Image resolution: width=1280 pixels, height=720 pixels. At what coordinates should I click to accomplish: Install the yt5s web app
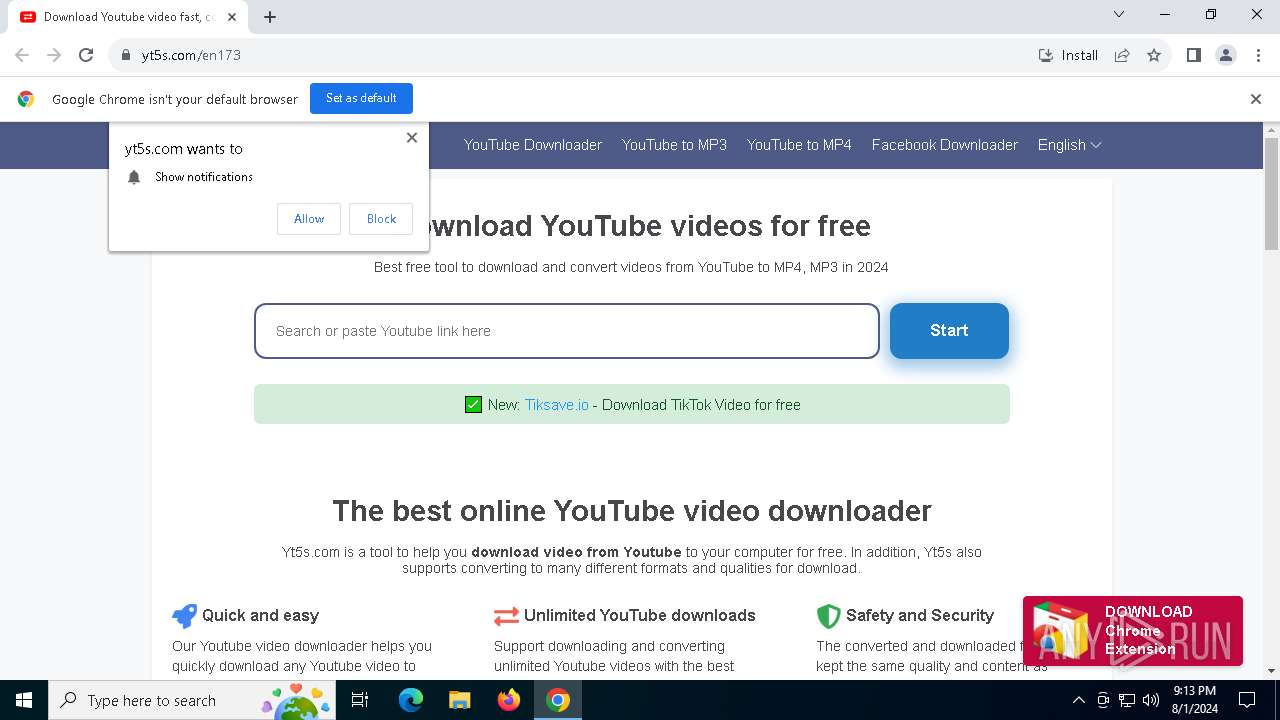pos(1068,55)
